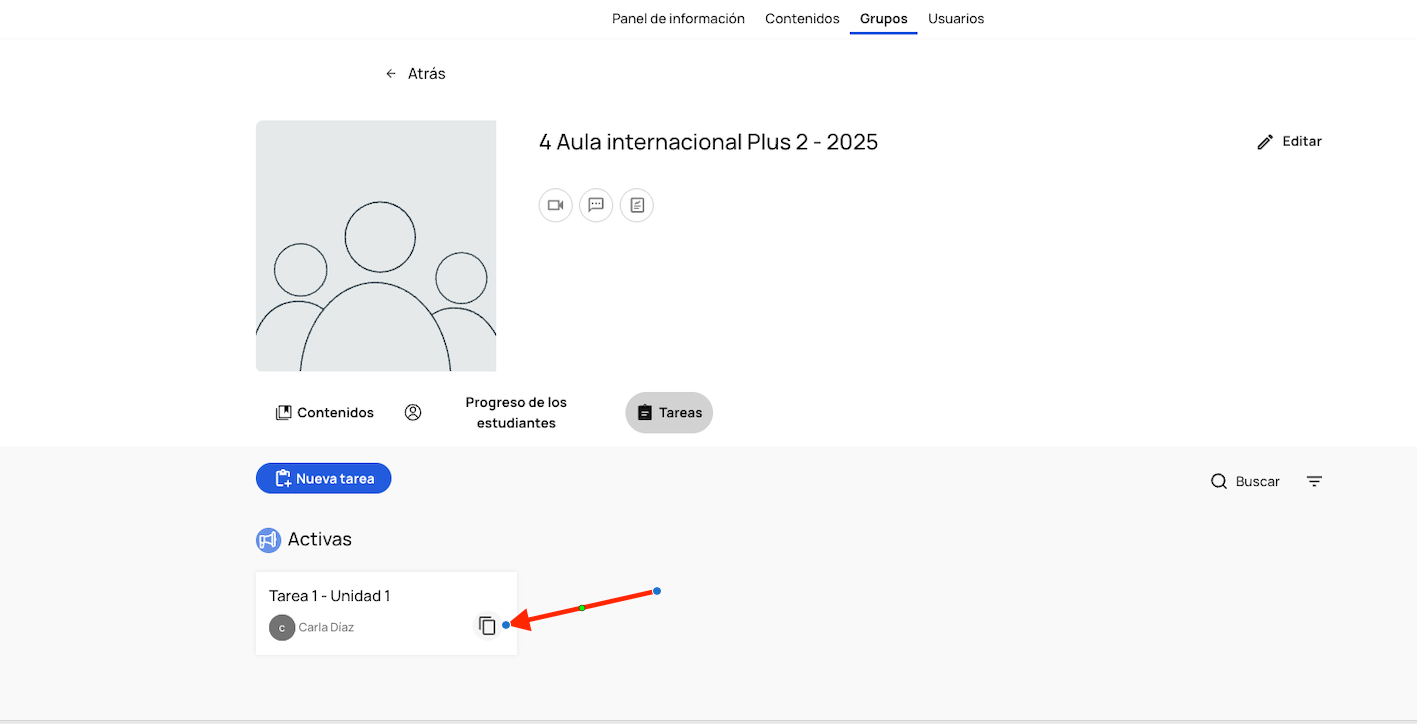
Task: Click the notes document icon under title
Action: click(x=637, y=205)
